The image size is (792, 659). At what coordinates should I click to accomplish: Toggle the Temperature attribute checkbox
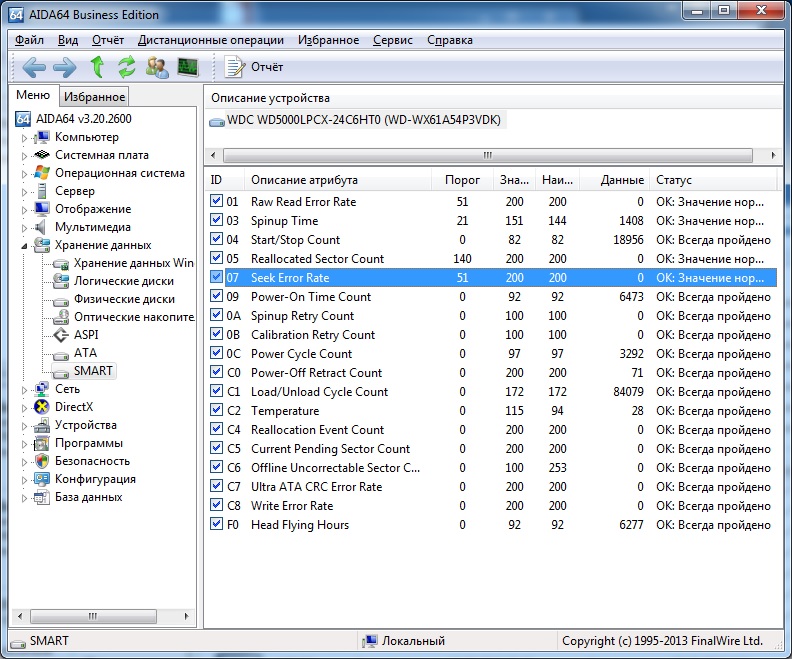tap(217, 410)
